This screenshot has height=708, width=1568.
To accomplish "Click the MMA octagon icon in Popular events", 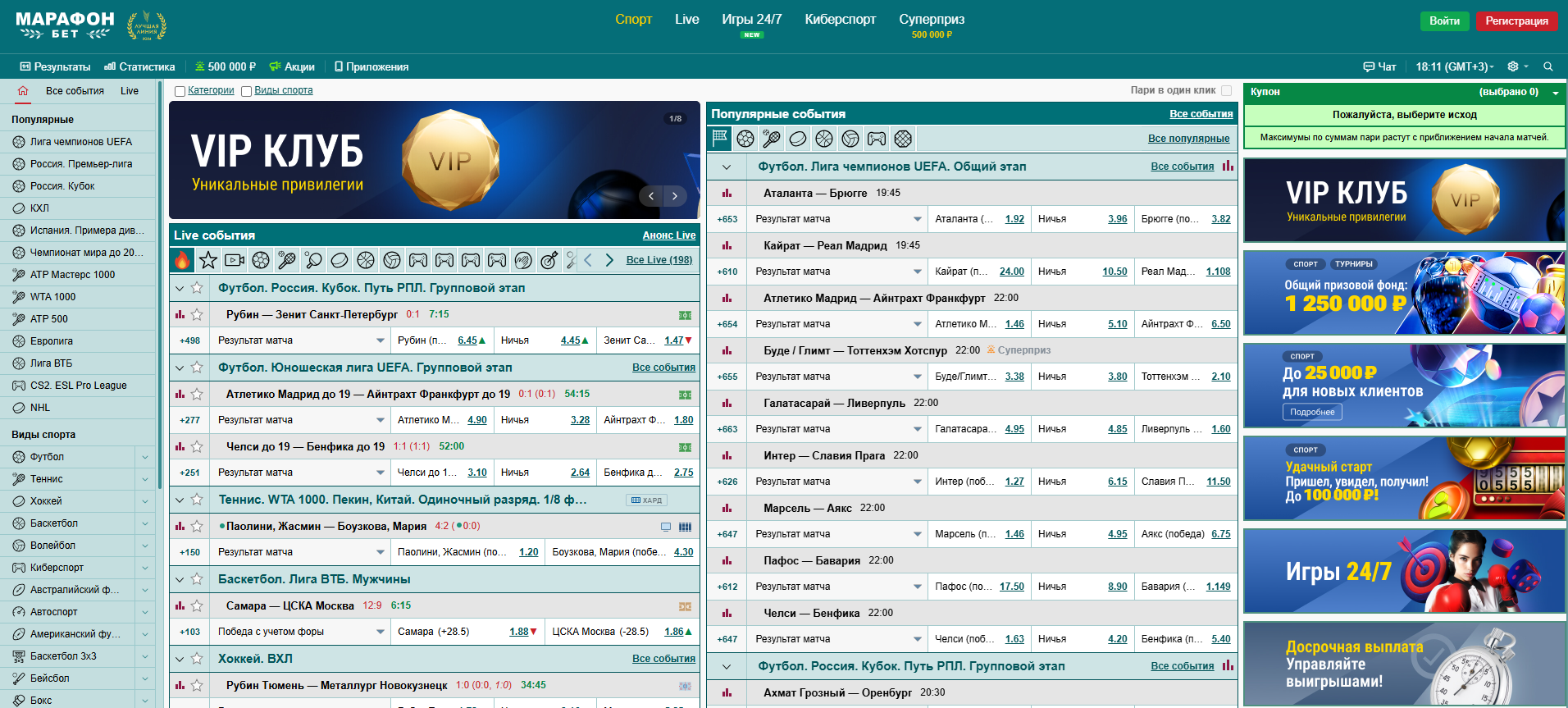I will click(x=903, y=139).
